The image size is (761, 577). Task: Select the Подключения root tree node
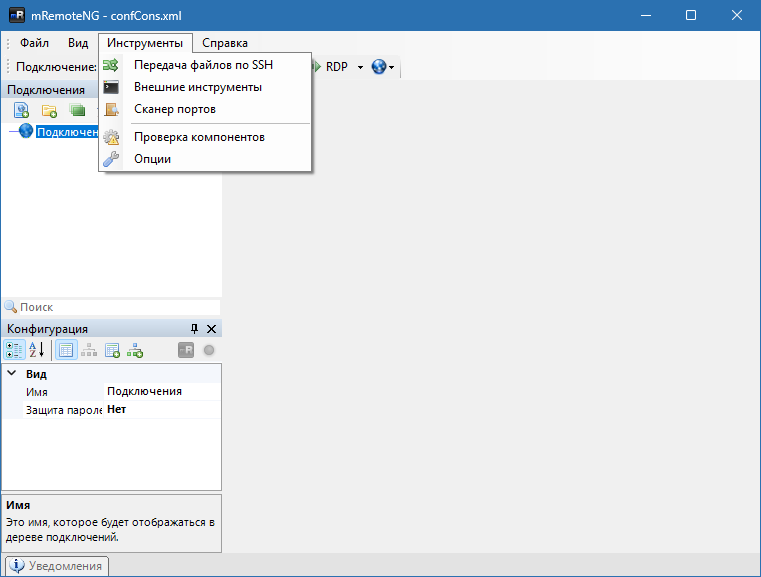(67, 132)
